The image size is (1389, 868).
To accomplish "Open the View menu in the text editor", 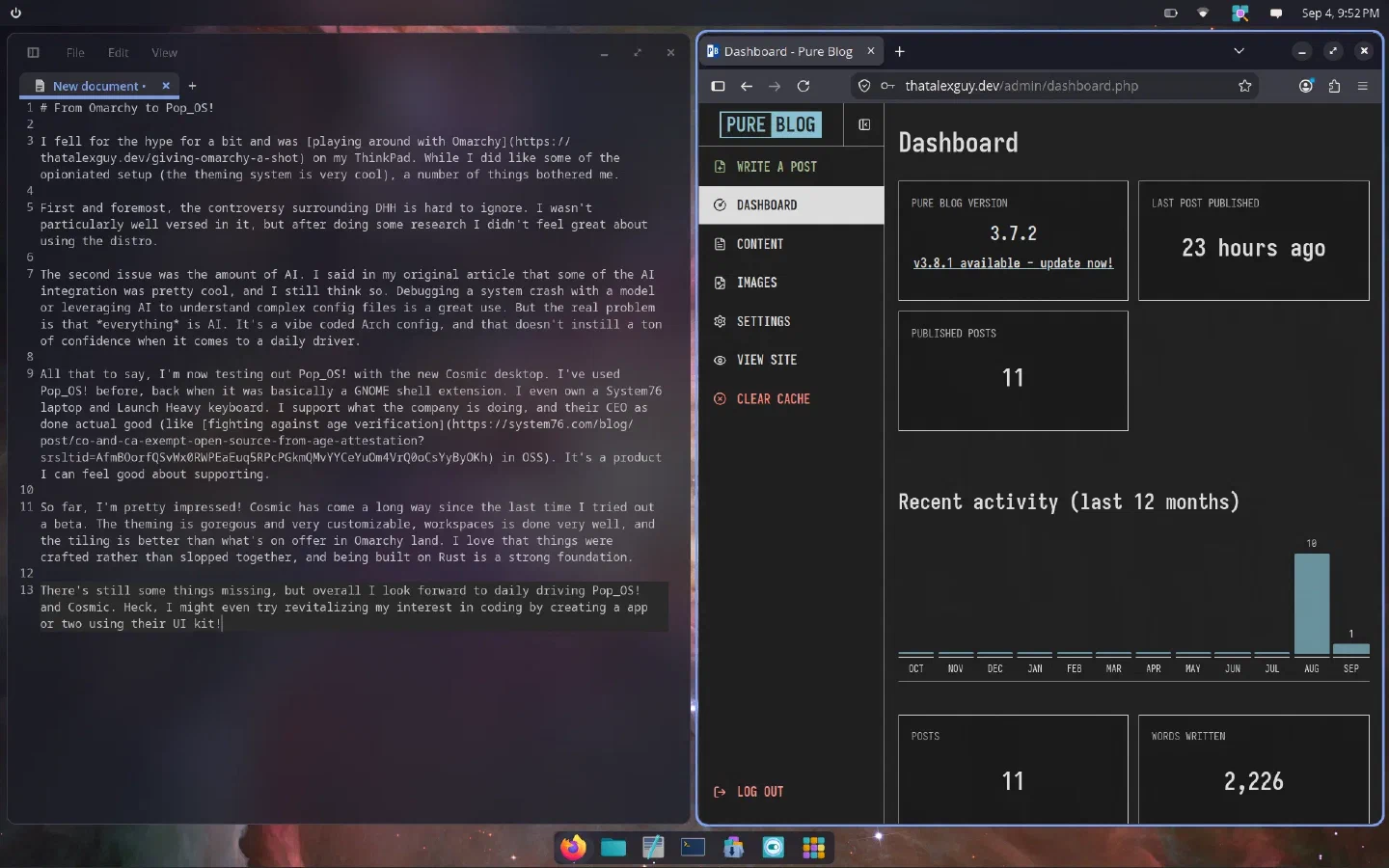I will click(x=164, y=53).
